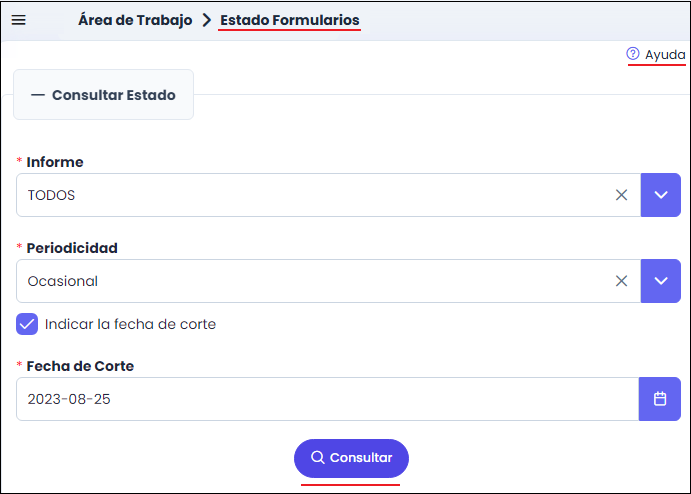
Task: Click the help question mark icon
Action: tap(632, 54)
